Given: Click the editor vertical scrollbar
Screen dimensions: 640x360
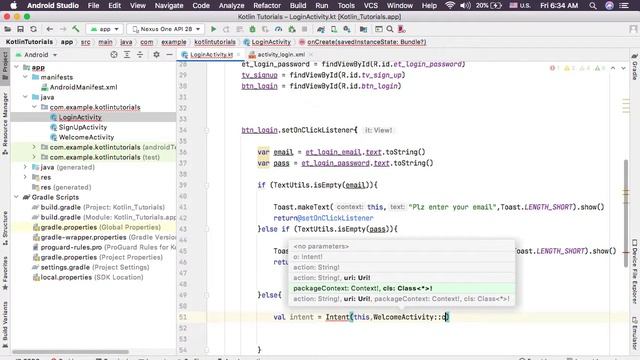Looking at the screenshot, I should coord(626,213).
